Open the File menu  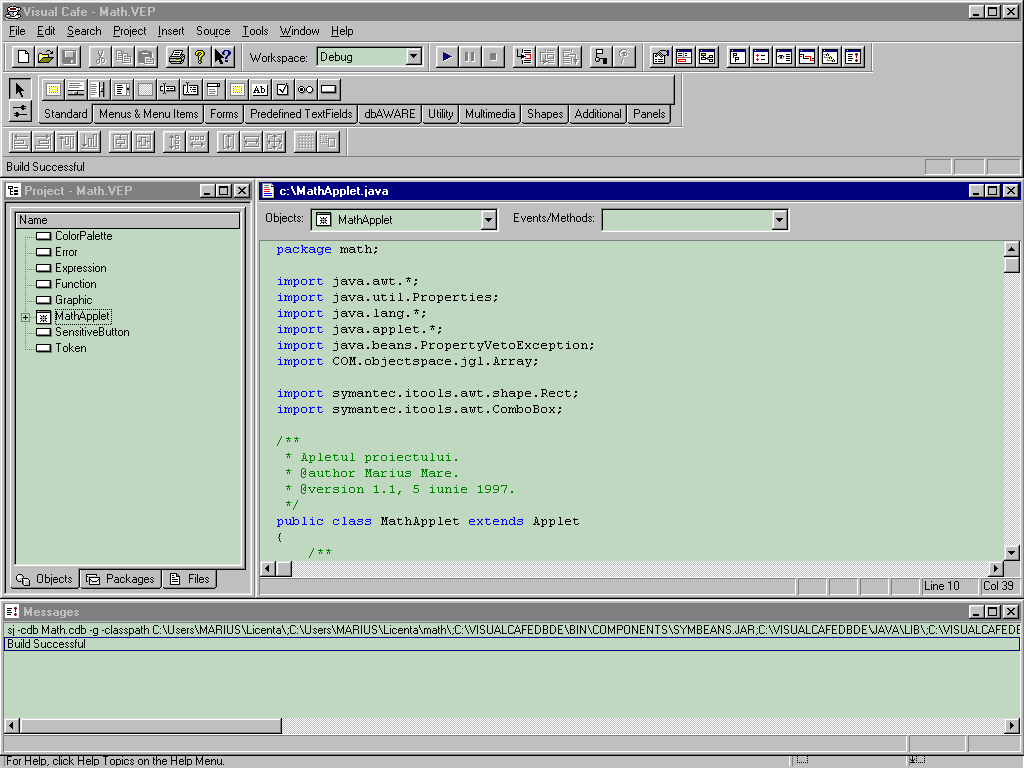click(17, 31)
